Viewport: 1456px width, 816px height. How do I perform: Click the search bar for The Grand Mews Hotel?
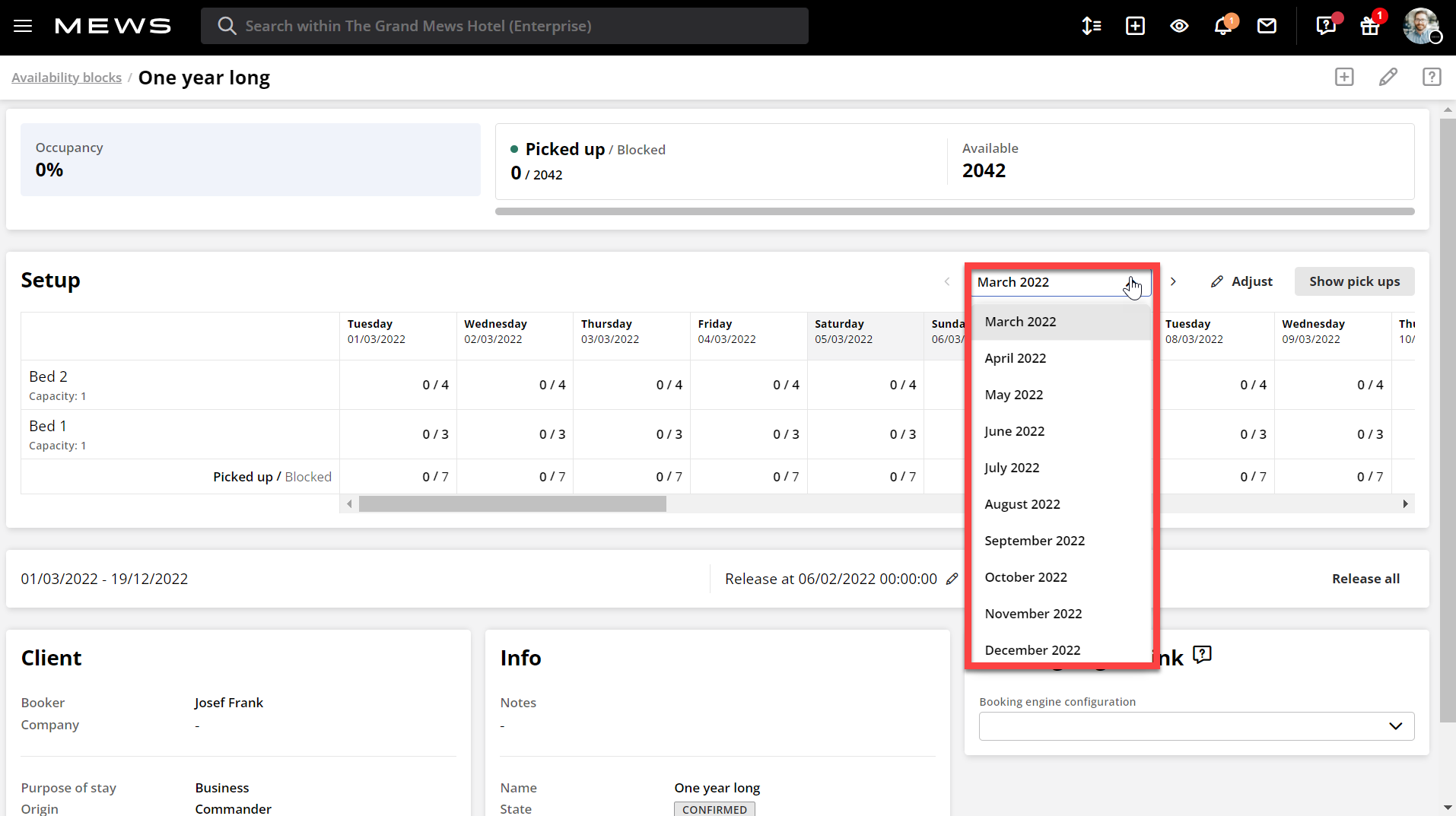(504, 25)
